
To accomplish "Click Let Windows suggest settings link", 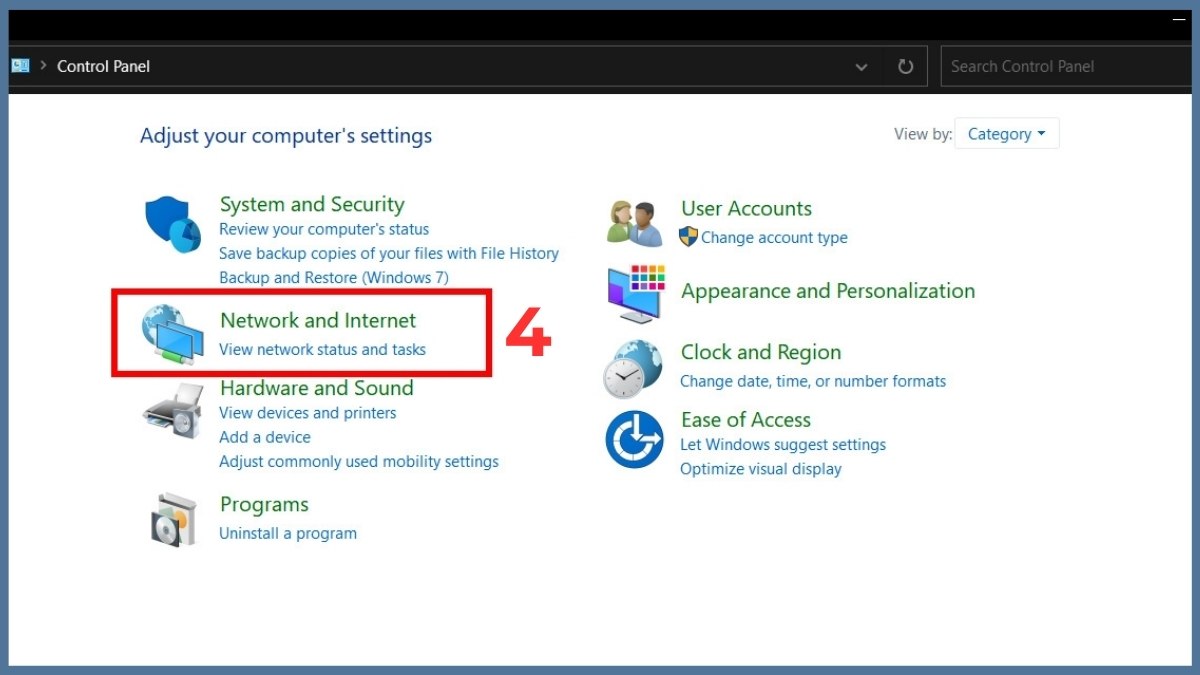I will tap(783, 444).
